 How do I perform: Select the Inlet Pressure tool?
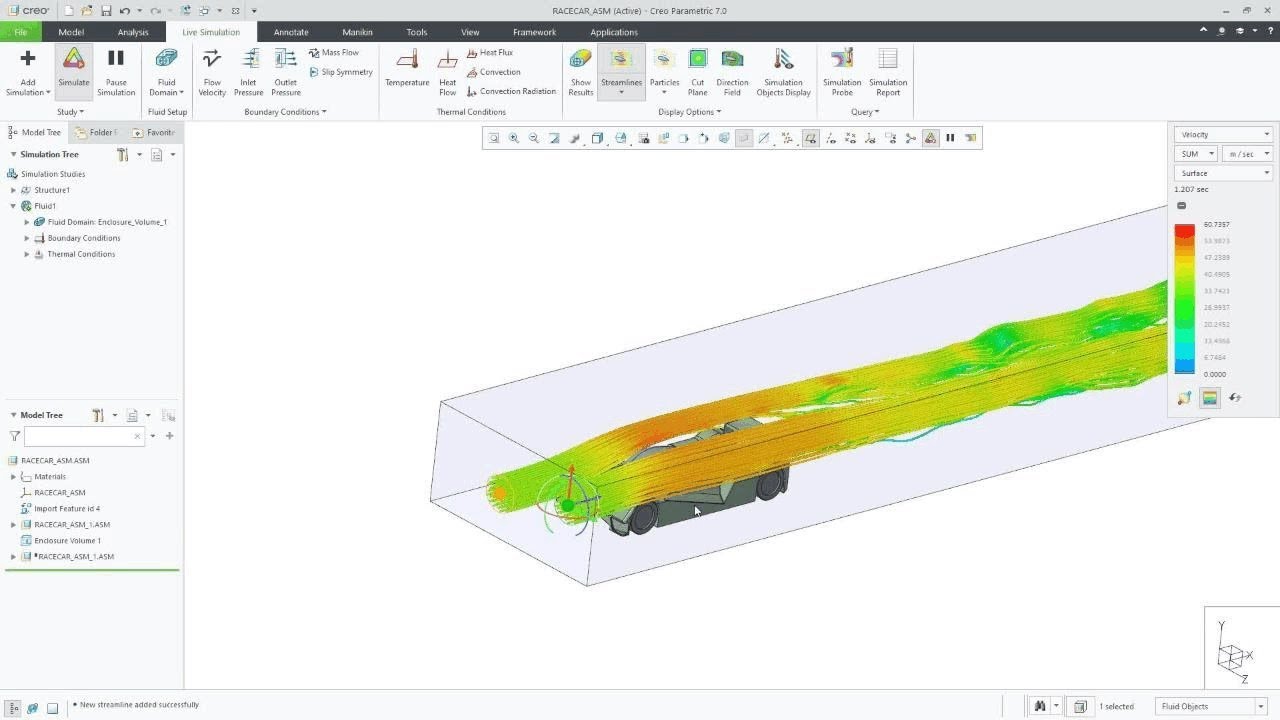(x=249, y=71)
